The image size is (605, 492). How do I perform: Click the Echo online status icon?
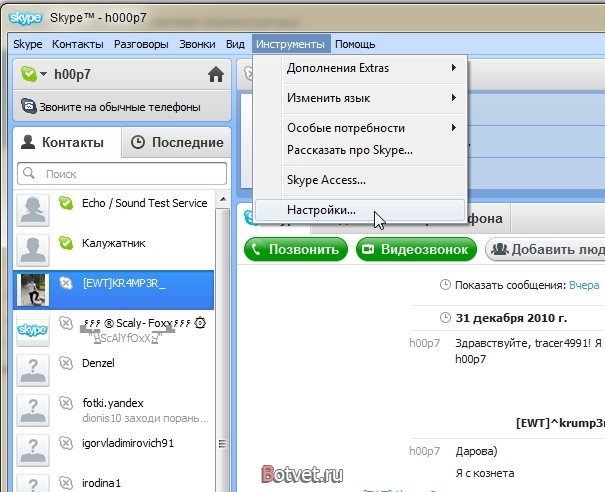[66, 203]
